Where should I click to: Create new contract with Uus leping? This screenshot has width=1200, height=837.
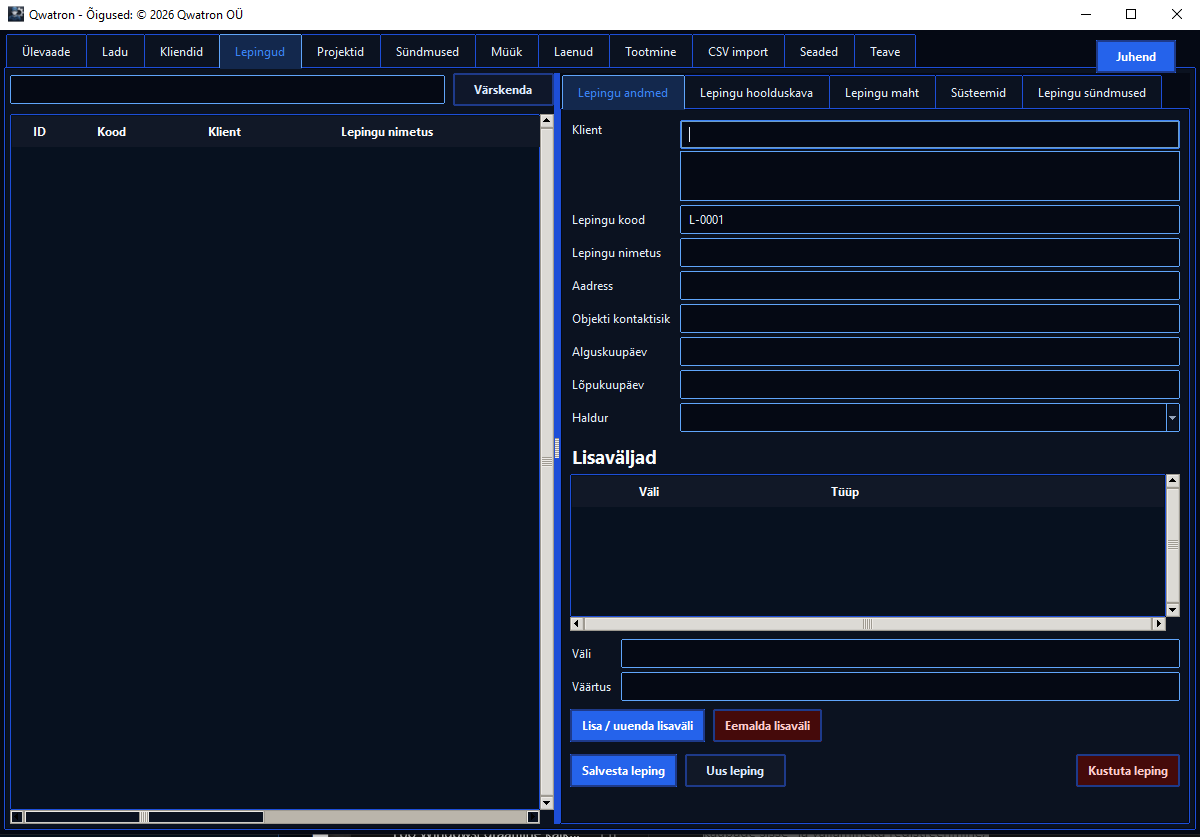coord(735,771)
